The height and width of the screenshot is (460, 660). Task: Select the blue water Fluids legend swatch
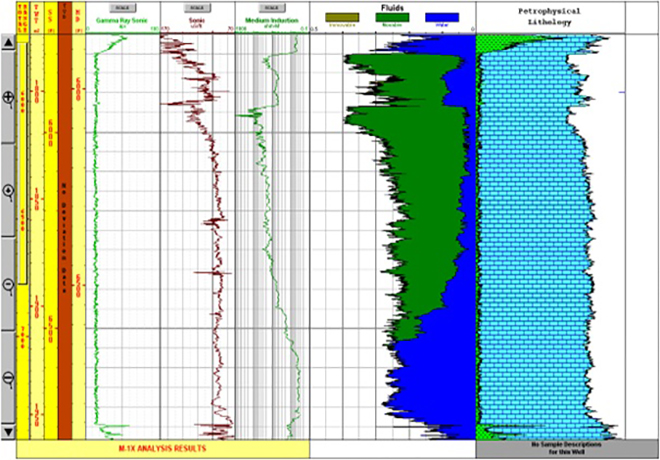tap(441, 18)
